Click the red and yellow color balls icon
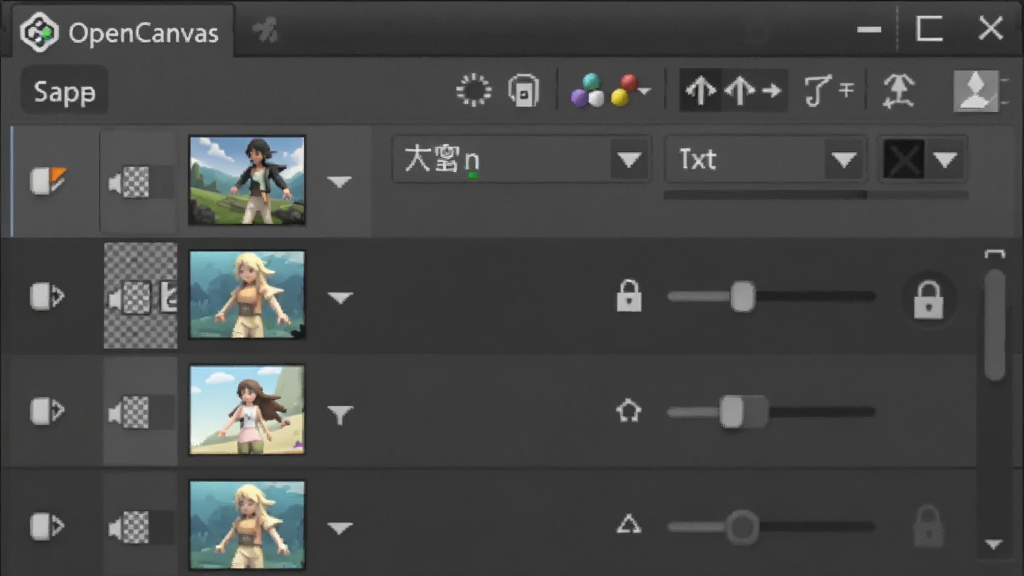 [x=625, y=90]
